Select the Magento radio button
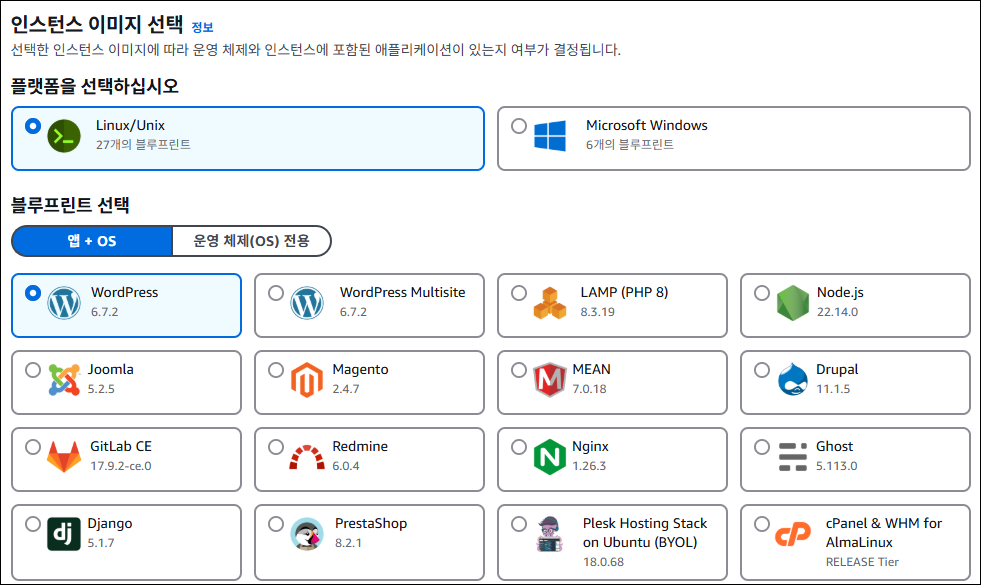981x585 pixels. point(276,370)
